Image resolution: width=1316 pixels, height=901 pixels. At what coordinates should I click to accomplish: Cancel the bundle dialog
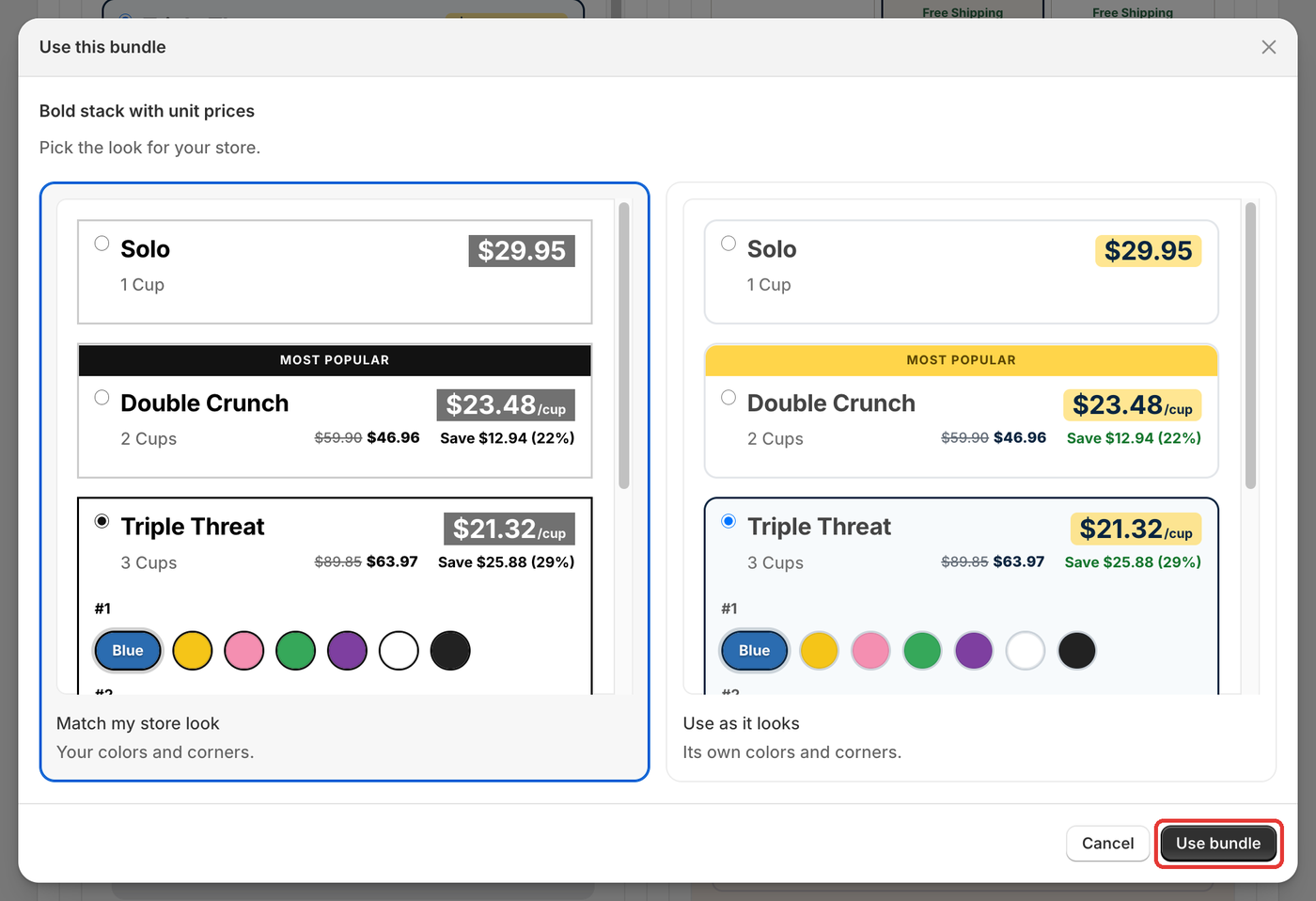click(x=1107, y=844)
